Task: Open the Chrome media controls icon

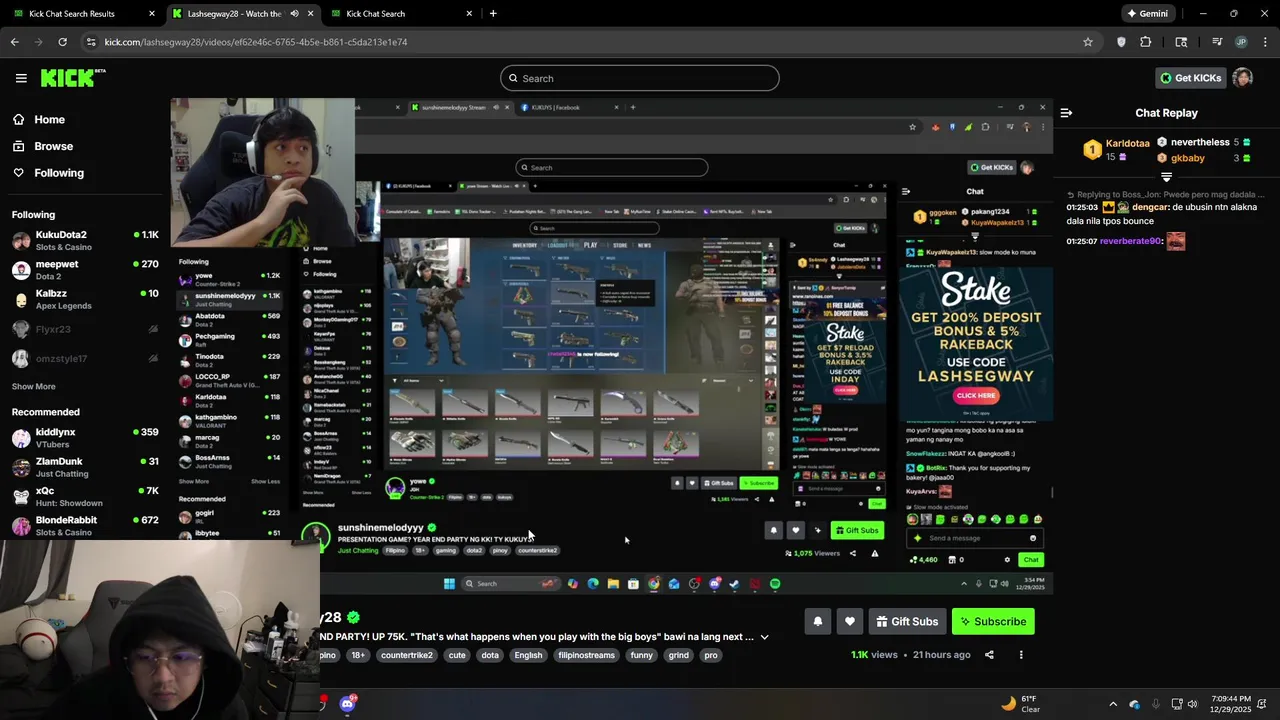Action: point(1217,42)
